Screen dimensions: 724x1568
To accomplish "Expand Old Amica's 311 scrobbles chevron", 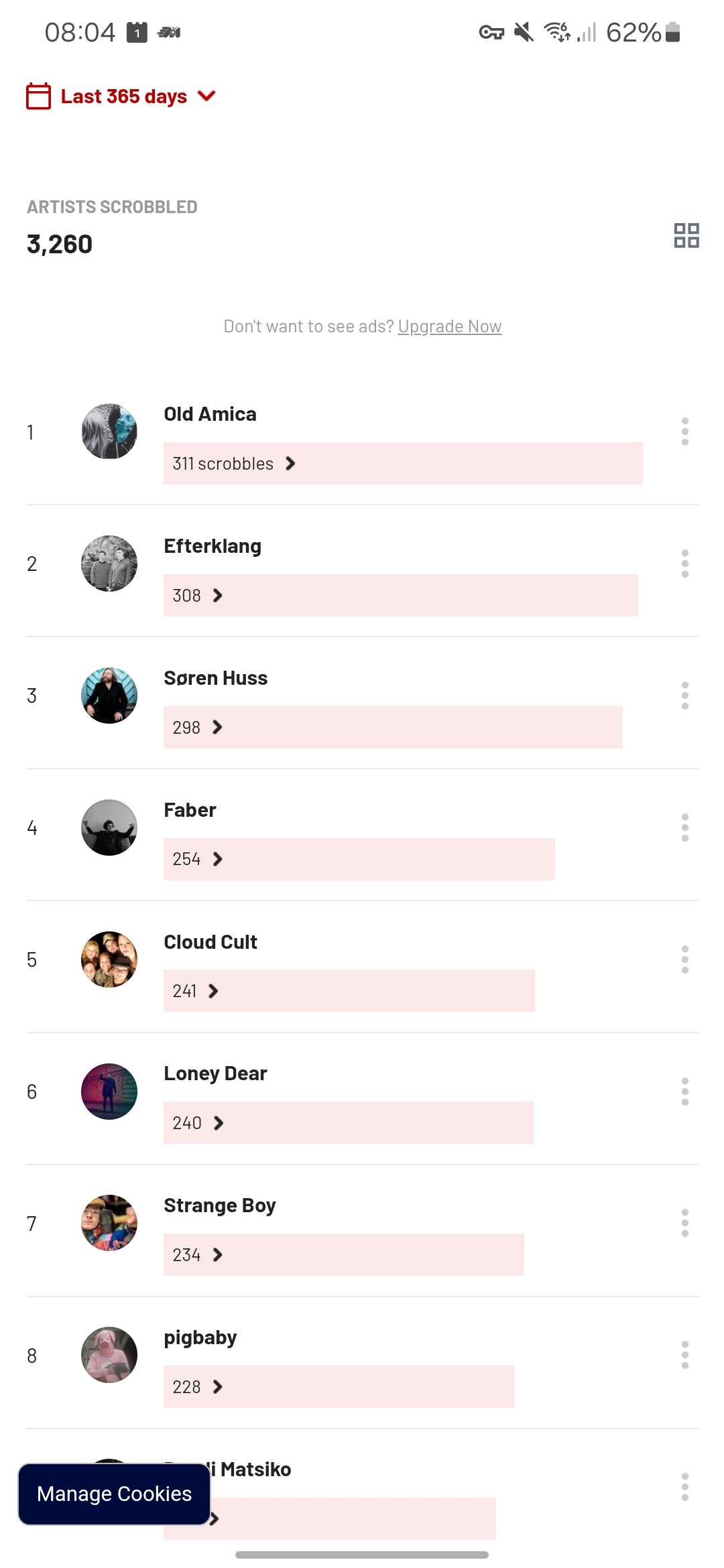I will (290, 464).
